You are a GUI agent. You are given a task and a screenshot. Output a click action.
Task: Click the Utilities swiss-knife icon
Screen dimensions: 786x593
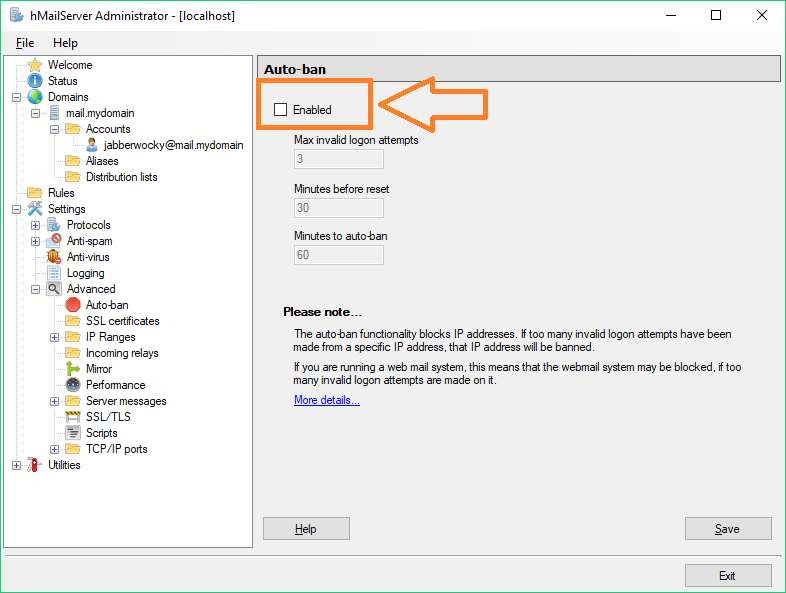(x=34, y=465)
